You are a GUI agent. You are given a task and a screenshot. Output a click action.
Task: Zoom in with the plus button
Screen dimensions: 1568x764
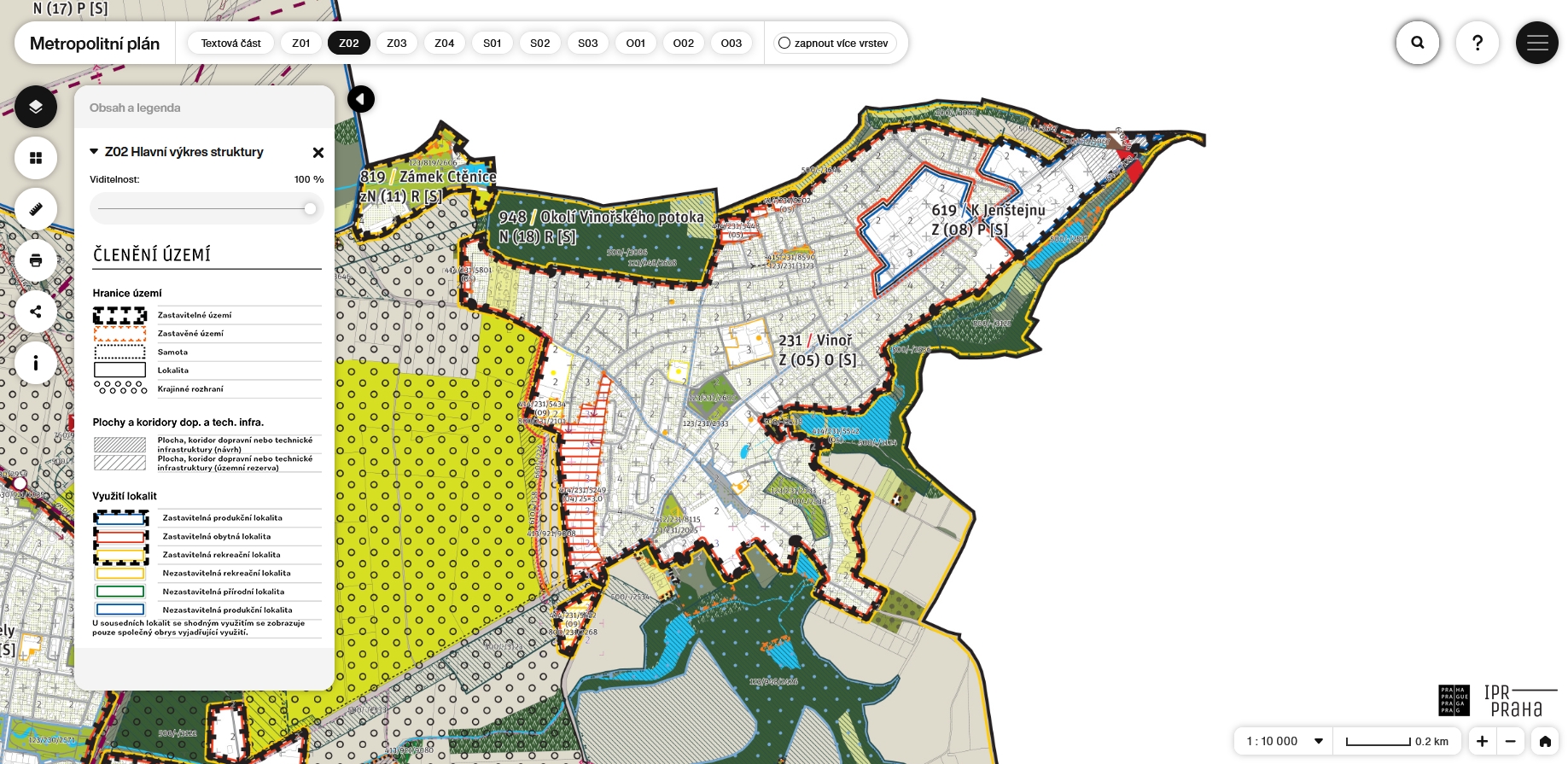pyautogui.click(x=1483, y=741)
